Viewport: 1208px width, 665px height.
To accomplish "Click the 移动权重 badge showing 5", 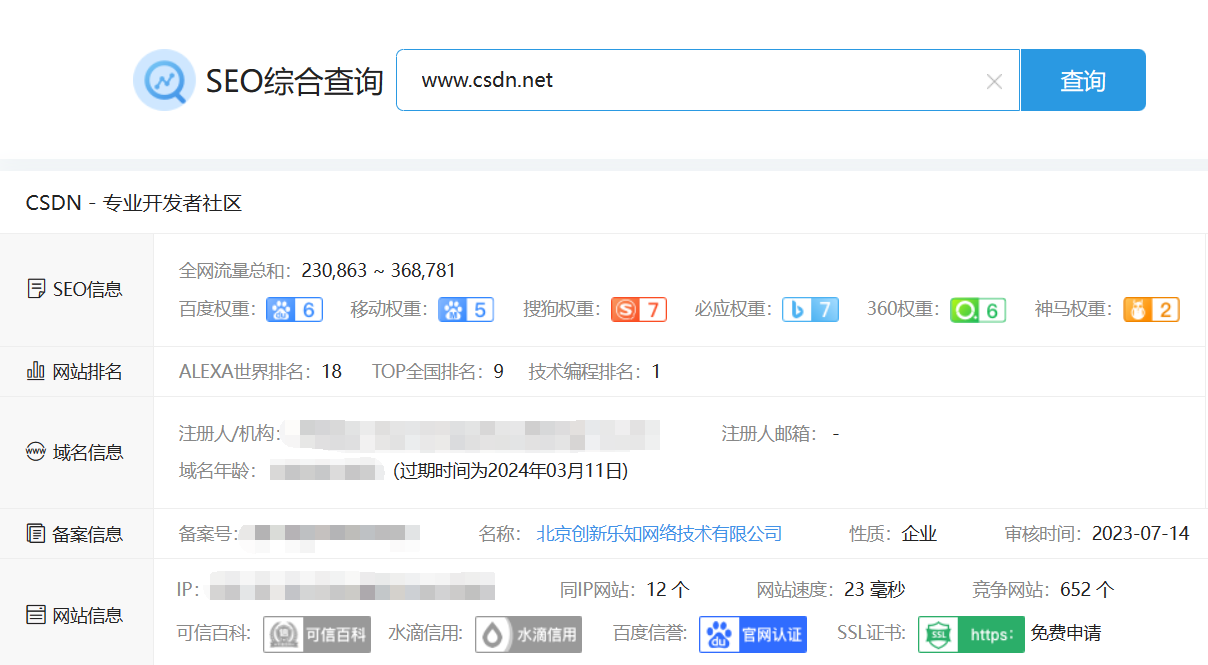I will coord(466,310).
